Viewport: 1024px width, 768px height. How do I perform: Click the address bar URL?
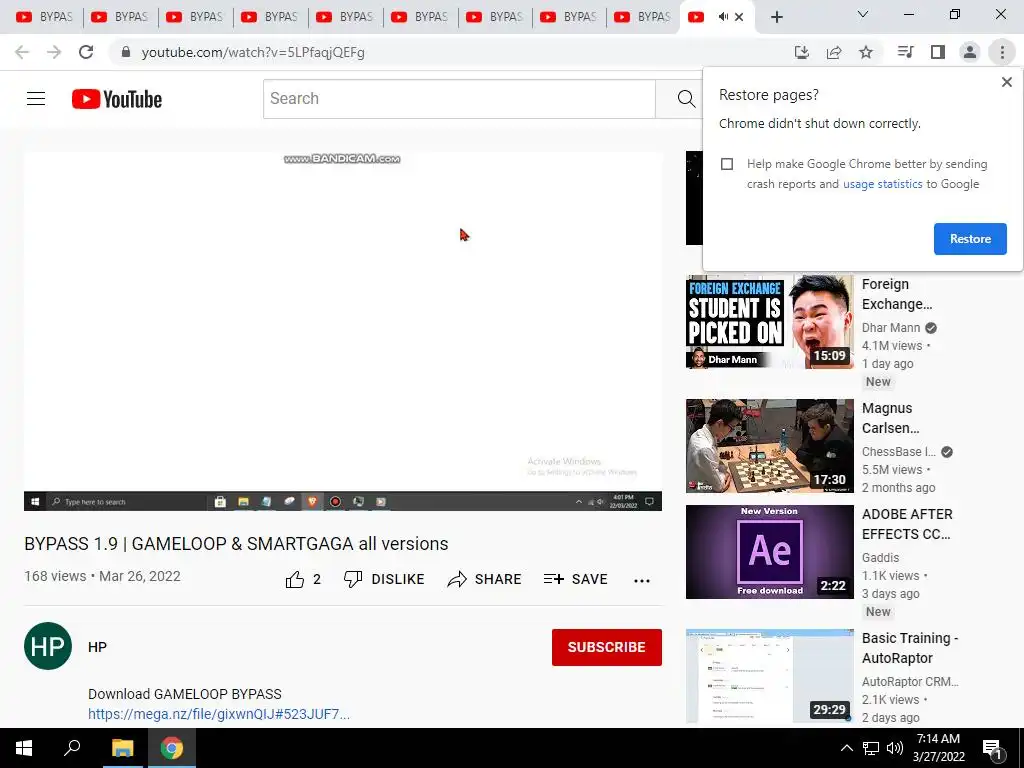click(253, 52)
